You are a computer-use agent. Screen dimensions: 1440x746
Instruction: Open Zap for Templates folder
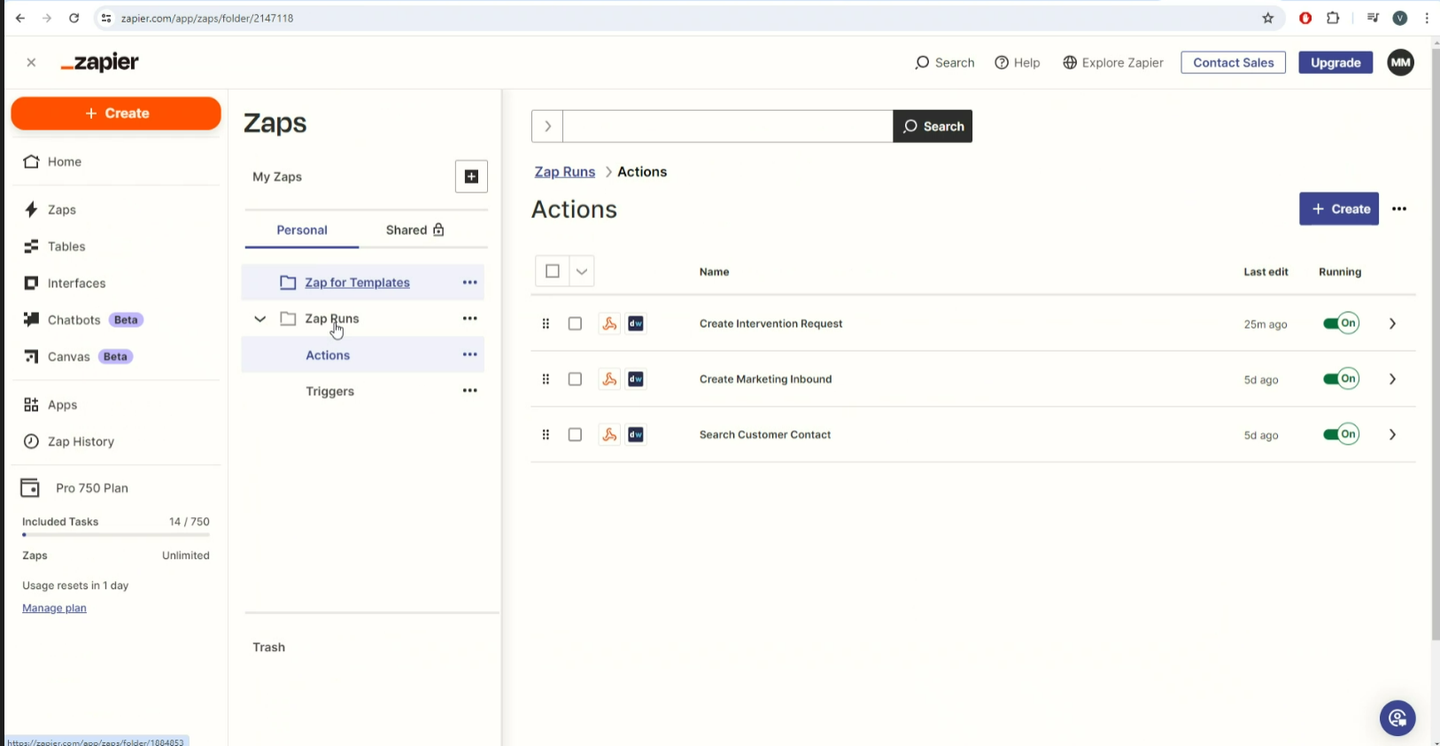tap(357, 282)
